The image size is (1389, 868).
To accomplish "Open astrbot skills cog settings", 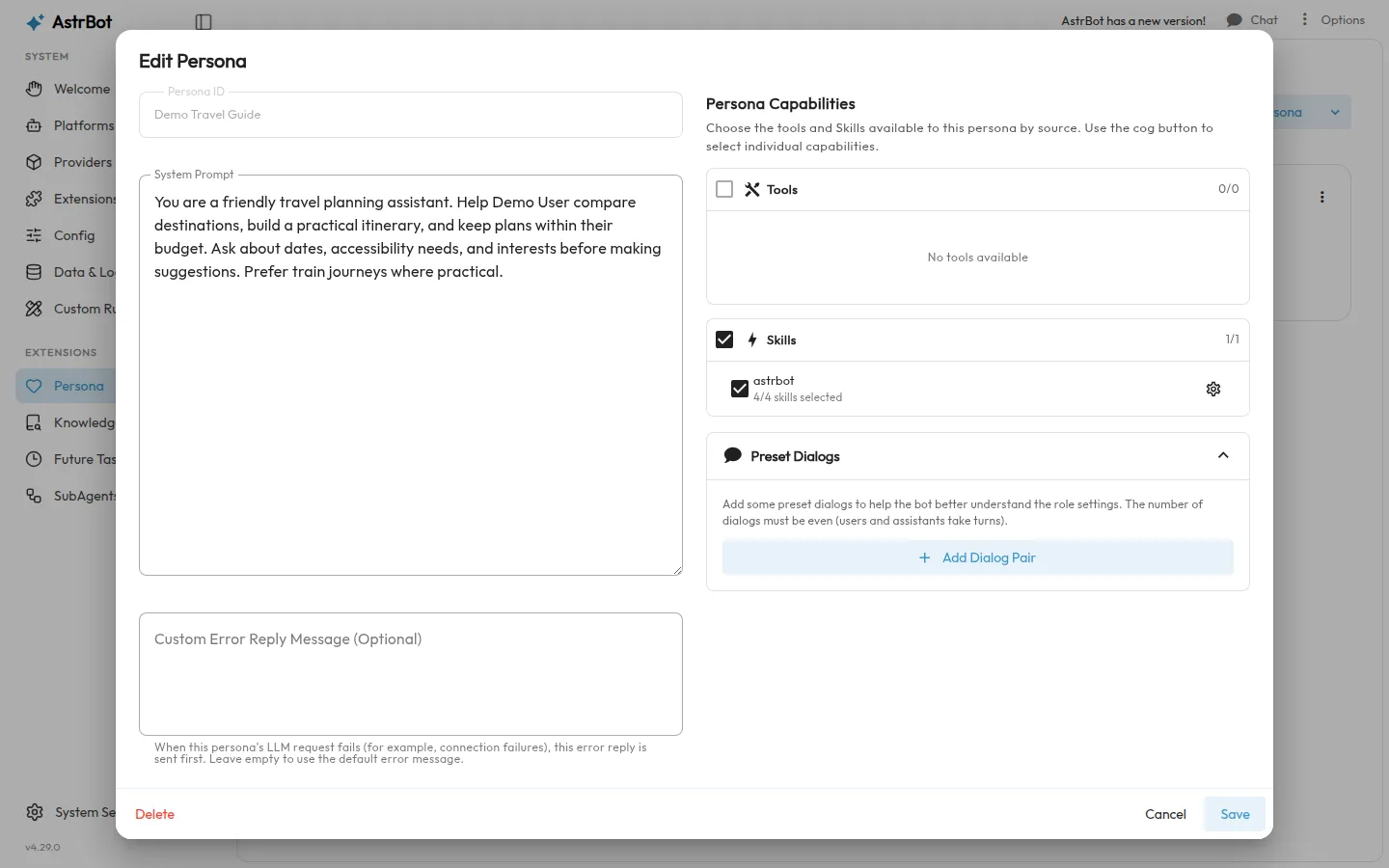I will pos(1213,389).
